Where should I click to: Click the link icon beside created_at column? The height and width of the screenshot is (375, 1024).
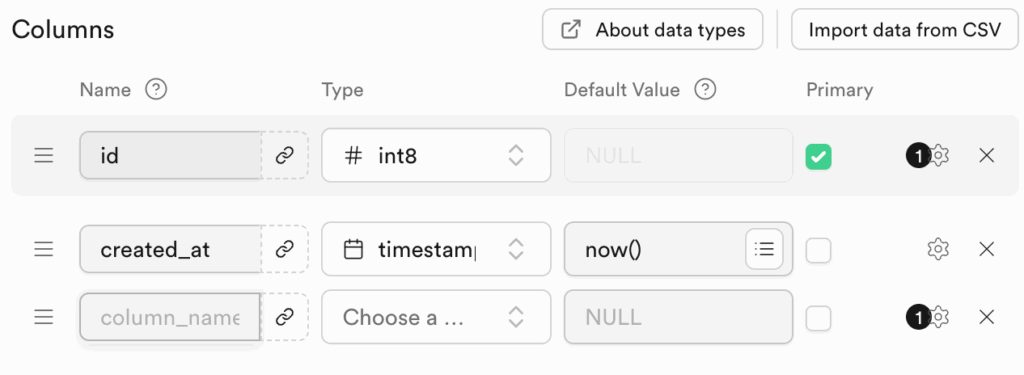click(284, 249)
